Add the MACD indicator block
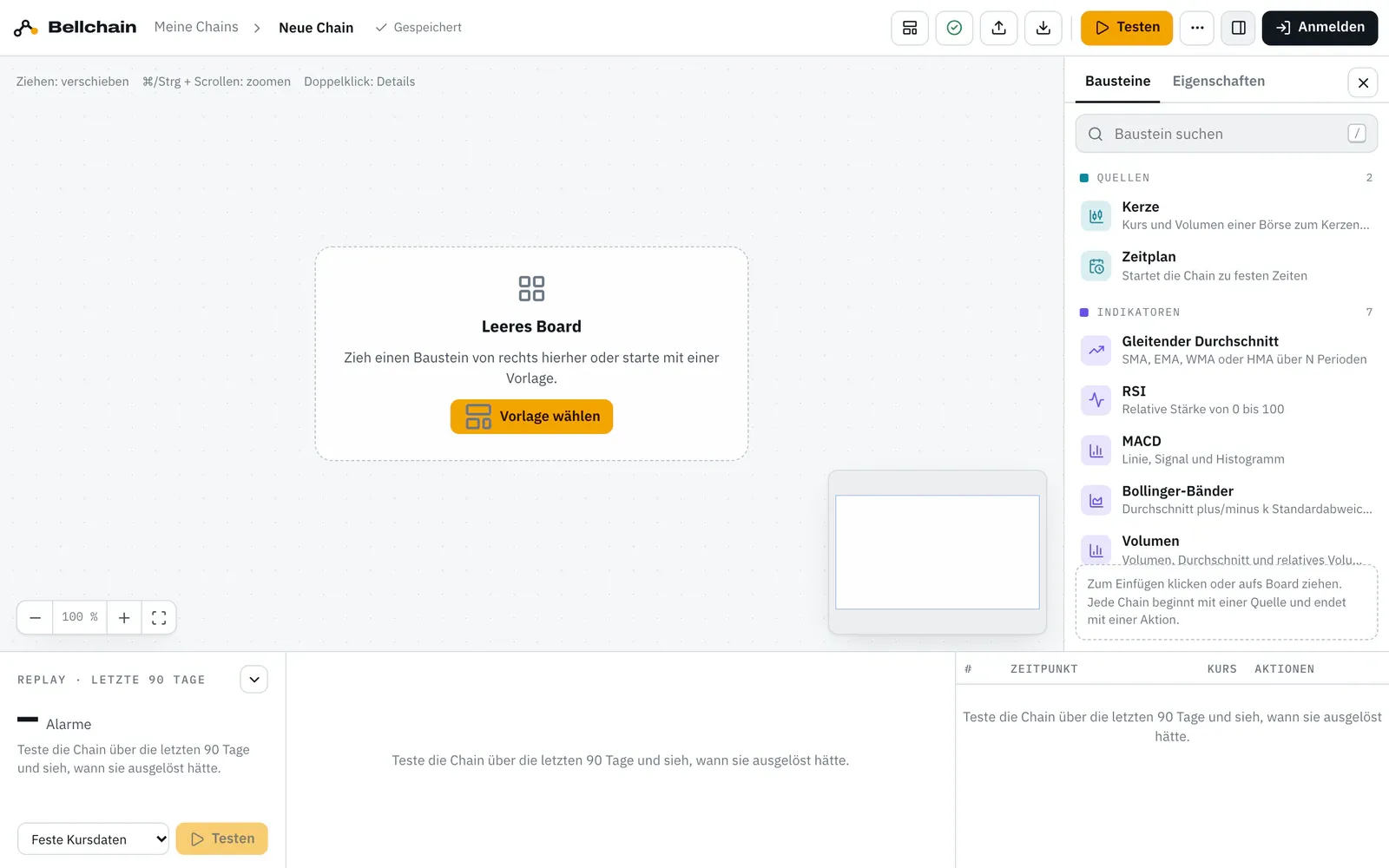Screen dimensions: 1389x868 [1227, 450]
